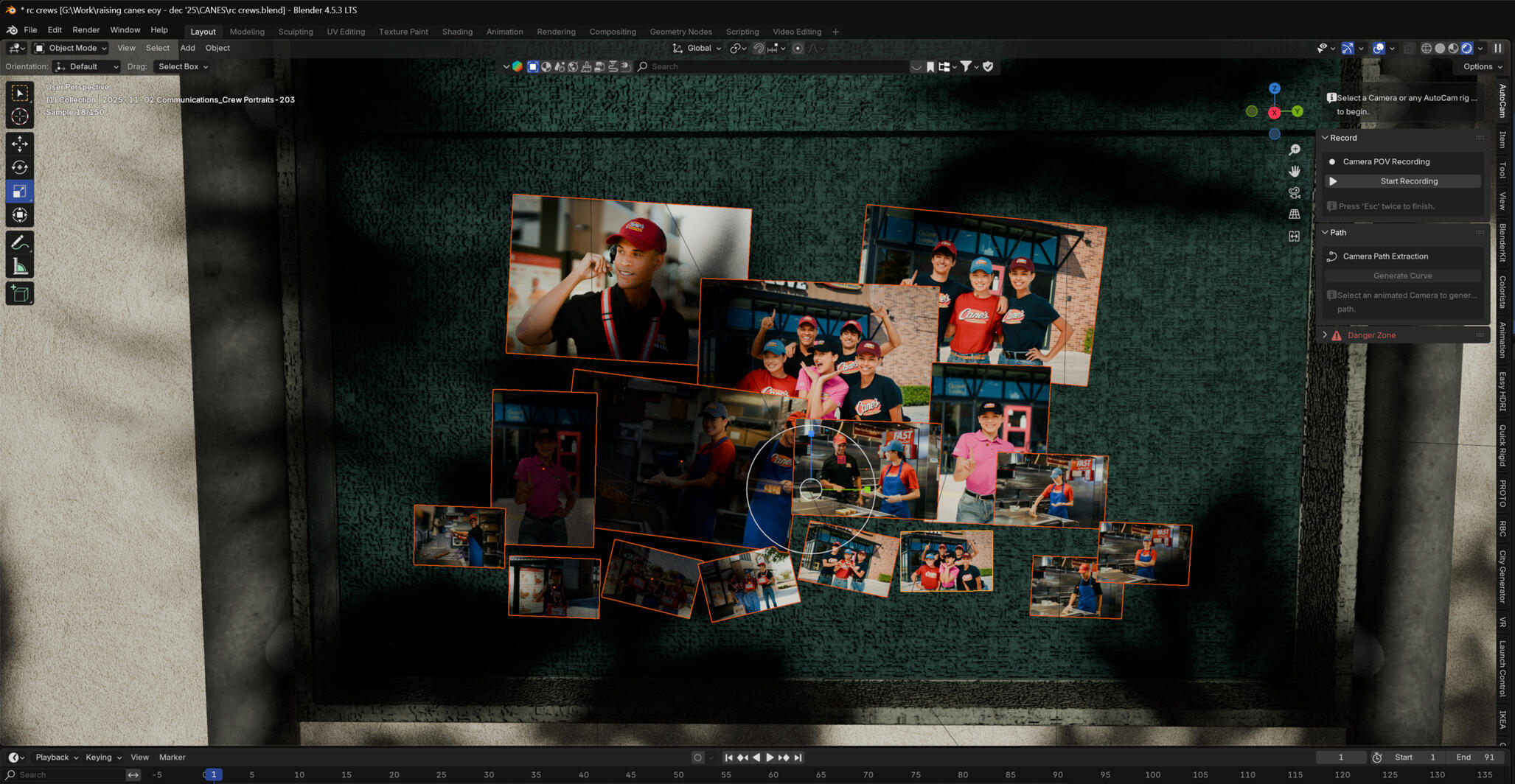This screenshot has height=784, width=1515.
Task: Open the BlenderKit sidebar tab
Action: [1502, 241]
